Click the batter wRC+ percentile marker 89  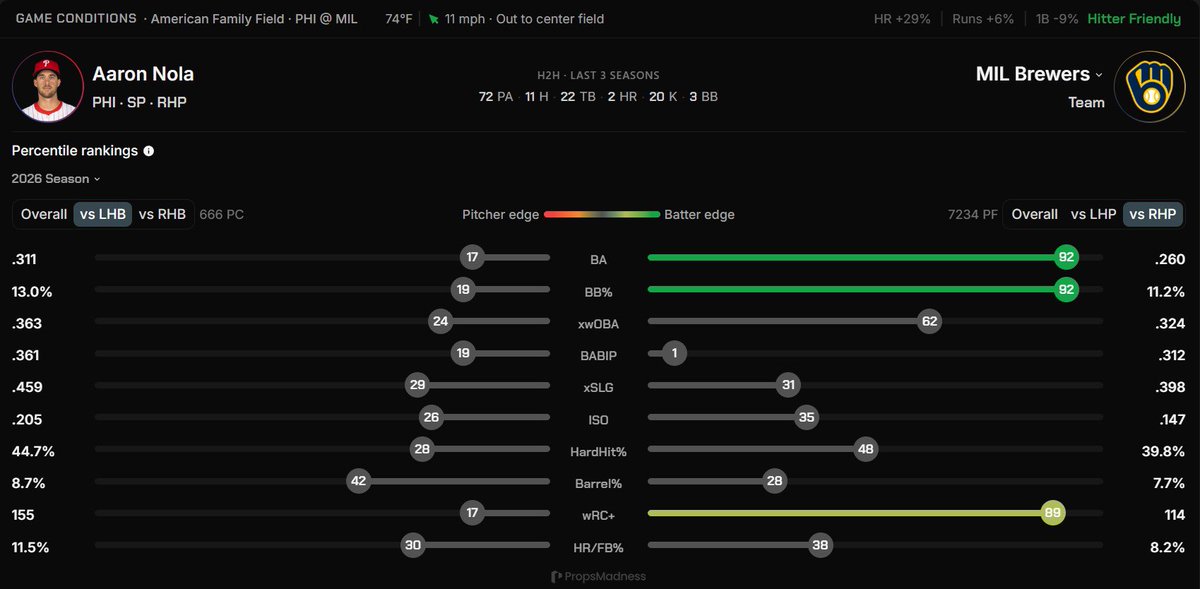point(1052,513)
